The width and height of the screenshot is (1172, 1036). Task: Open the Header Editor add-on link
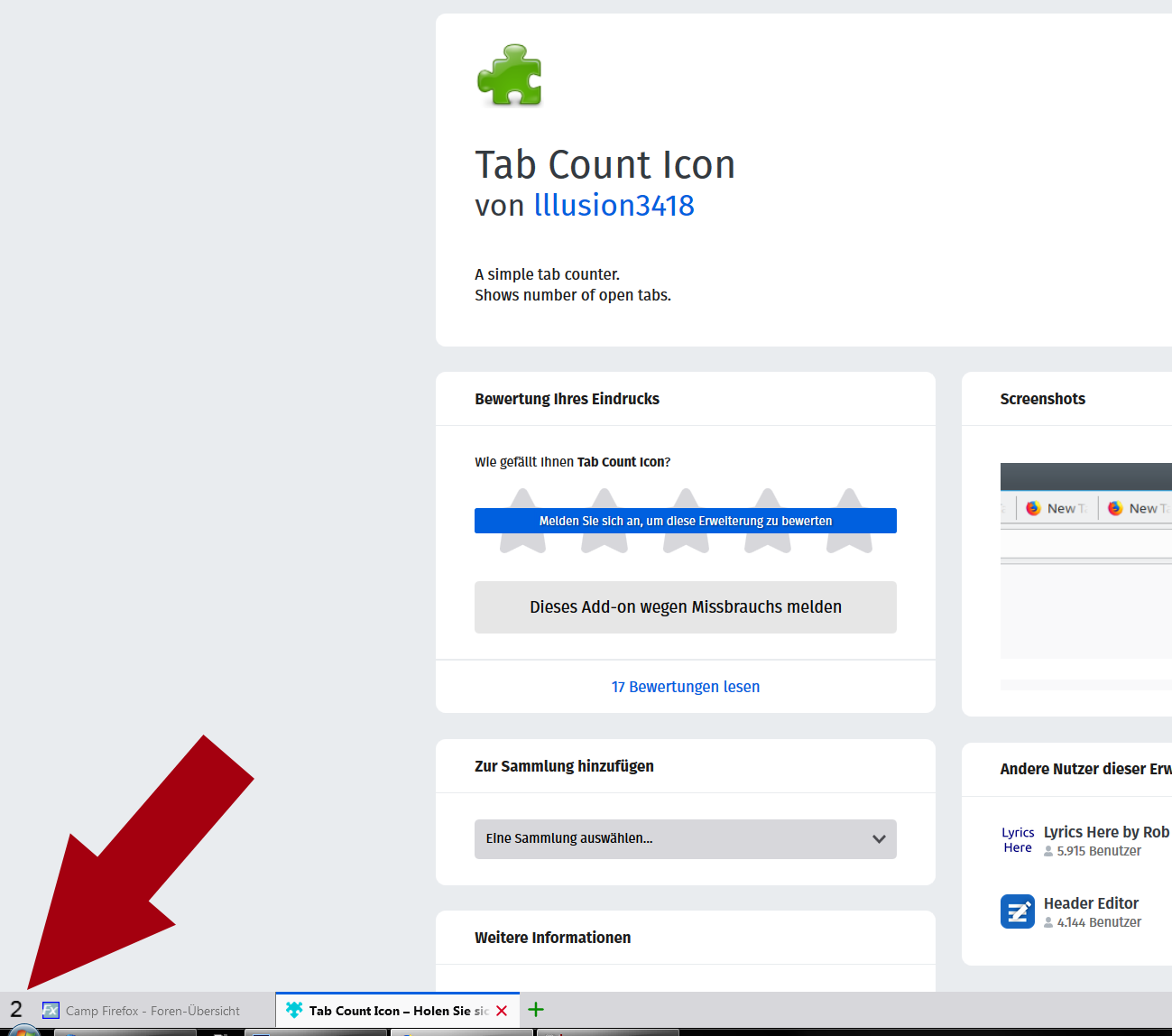tap(1091, 903)
